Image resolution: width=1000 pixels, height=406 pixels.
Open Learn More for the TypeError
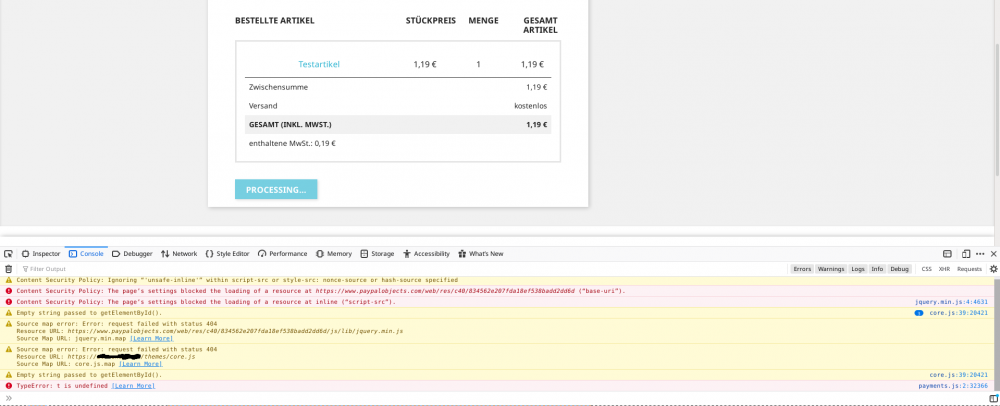click(133, 386)
